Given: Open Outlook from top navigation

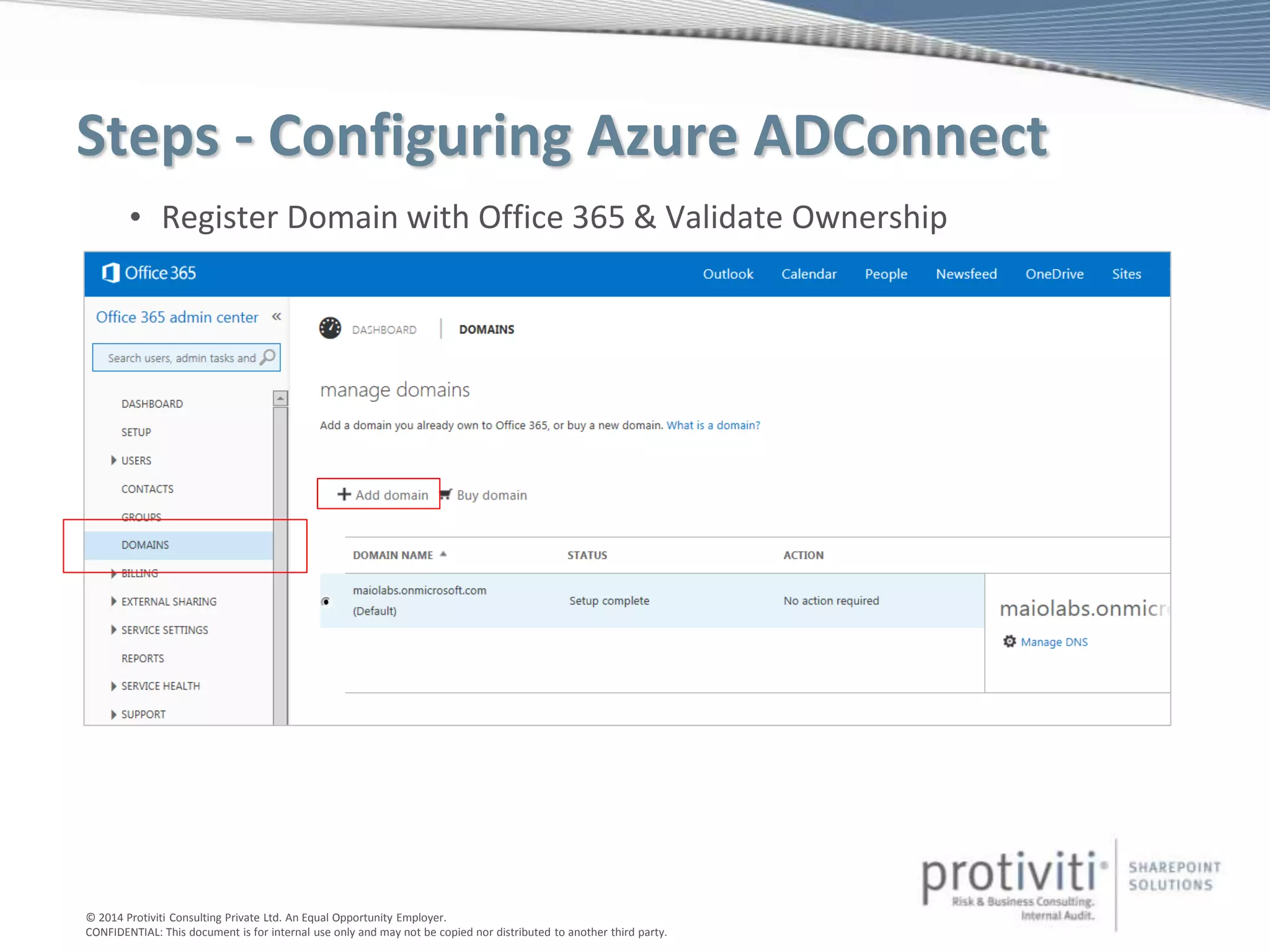Looking at the screenshot, I should click(728, 274).
